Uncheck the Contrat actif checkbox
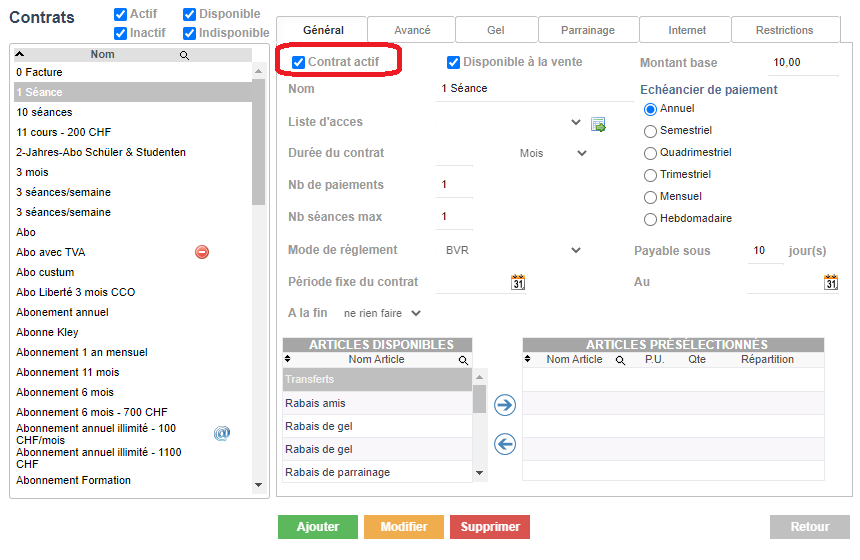Screen dimensions: 860x560 [x=299, y=63]
